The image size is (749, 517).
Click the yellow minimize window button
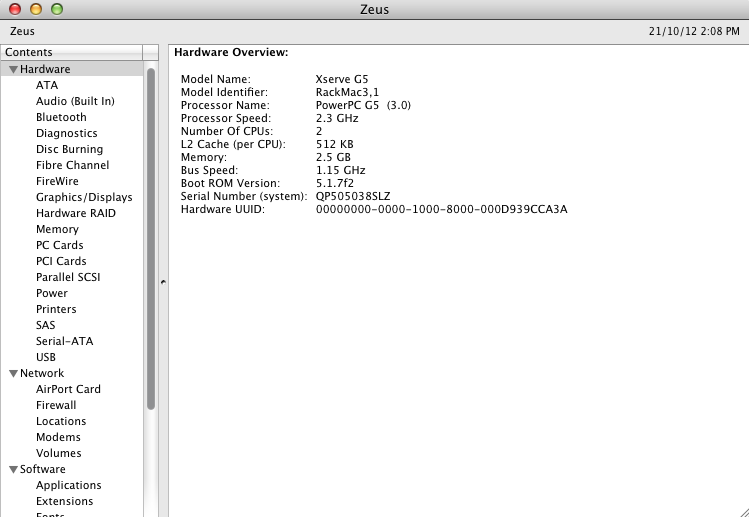tap(36, 9)
